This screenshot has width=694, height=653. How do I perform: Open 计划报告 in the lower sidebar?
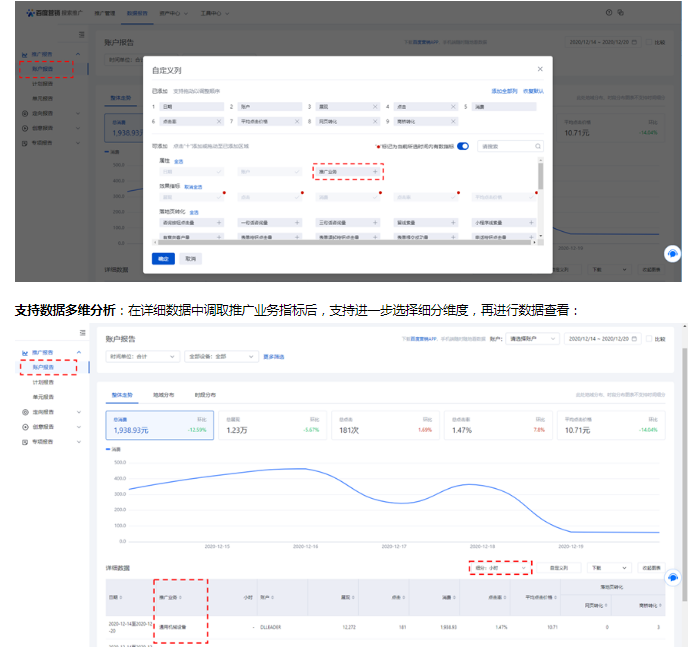coord(43,382)
